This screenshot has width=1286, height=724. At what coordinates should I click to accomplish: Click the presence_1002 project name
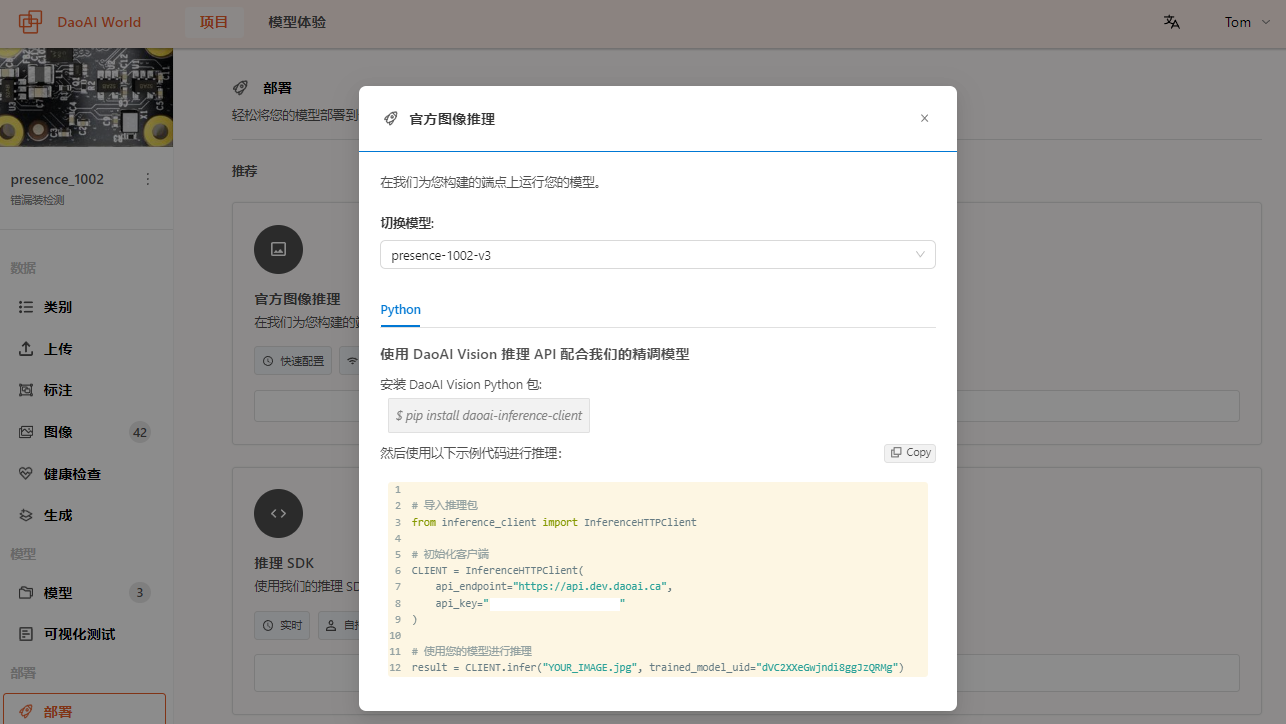[57, 180]
